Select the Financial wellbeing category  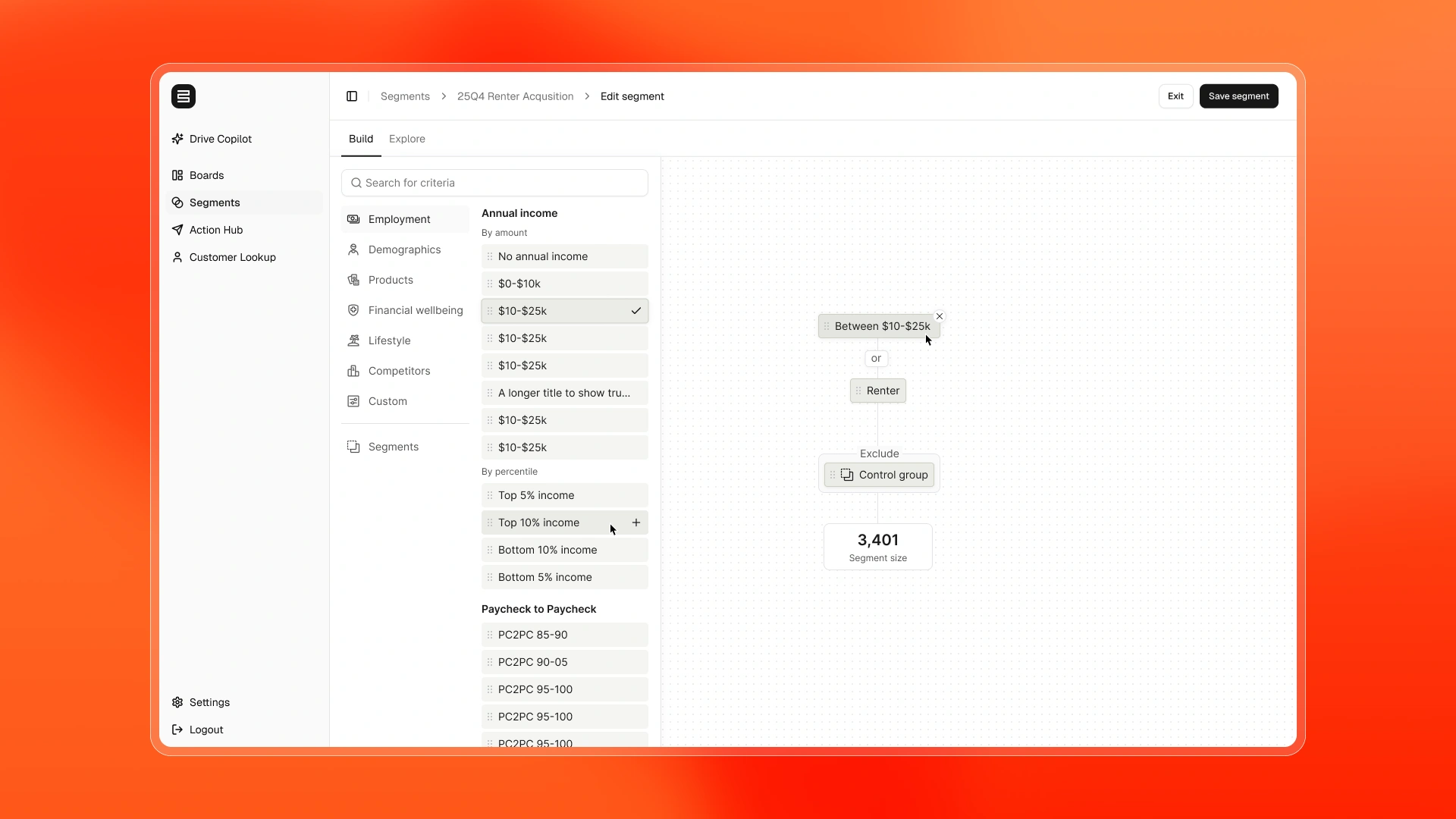click(x=415, y=310)
